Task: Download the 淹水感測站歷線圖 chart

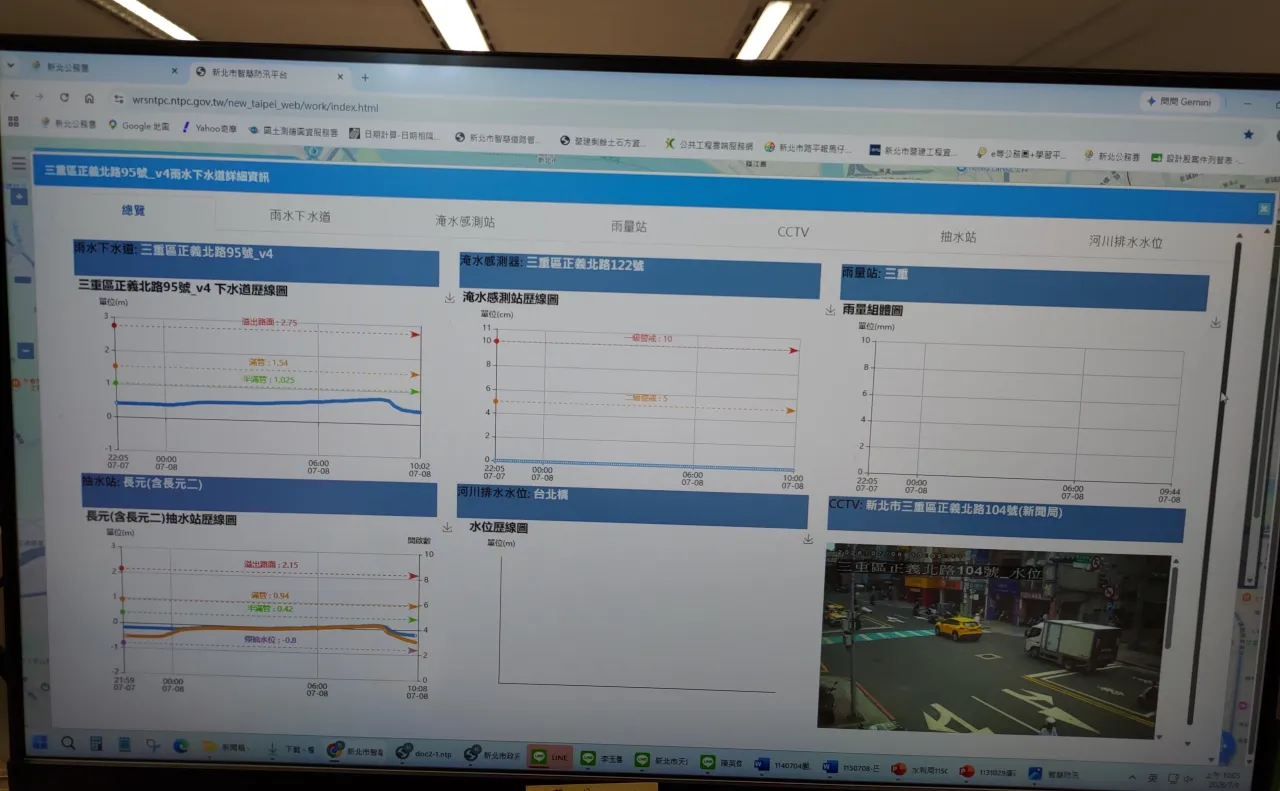Action: click(829, 310)
